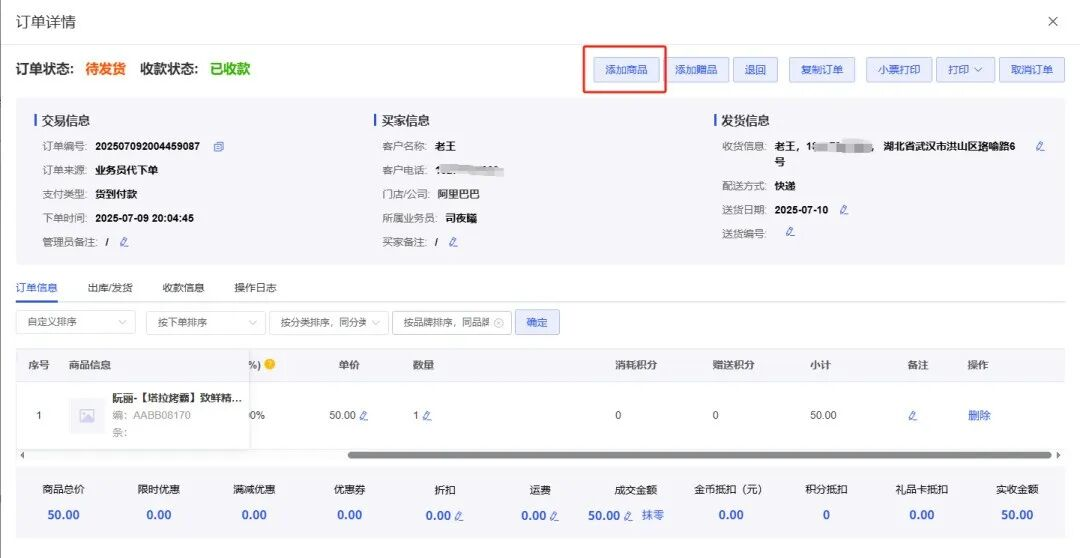Clear the 按品牌排序 selection
The height and width of the screenshot is (558, 1080).
coord(499,322)
